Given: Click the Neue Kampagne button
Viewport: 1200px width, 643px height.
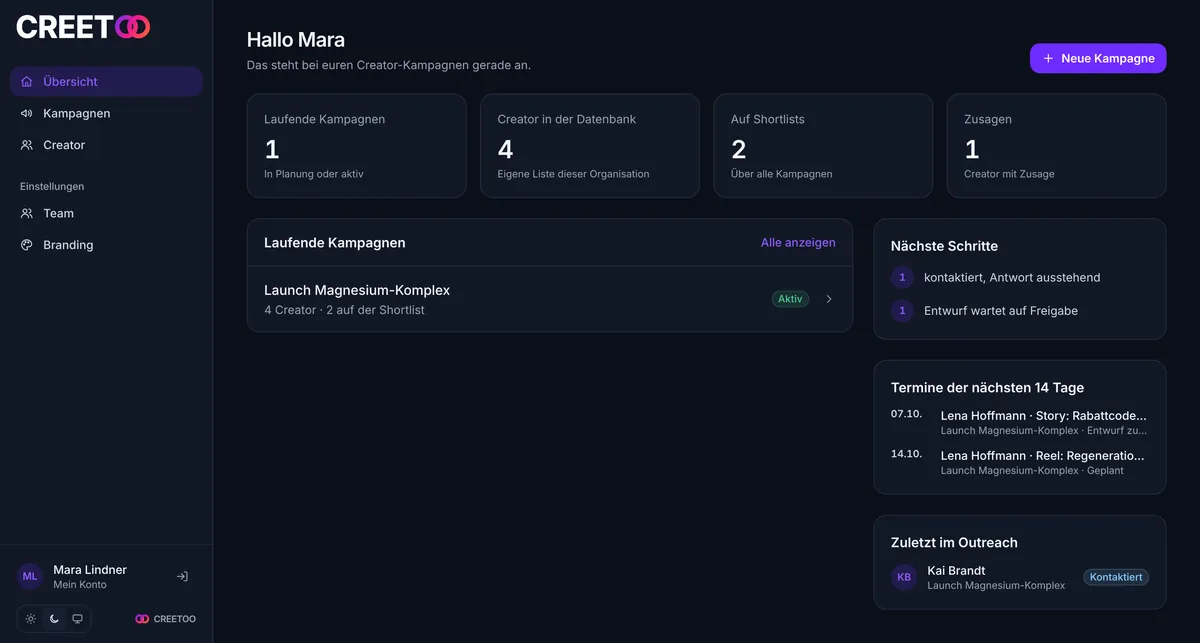Looking at the screenshot, I should (x=1098, y=58).
